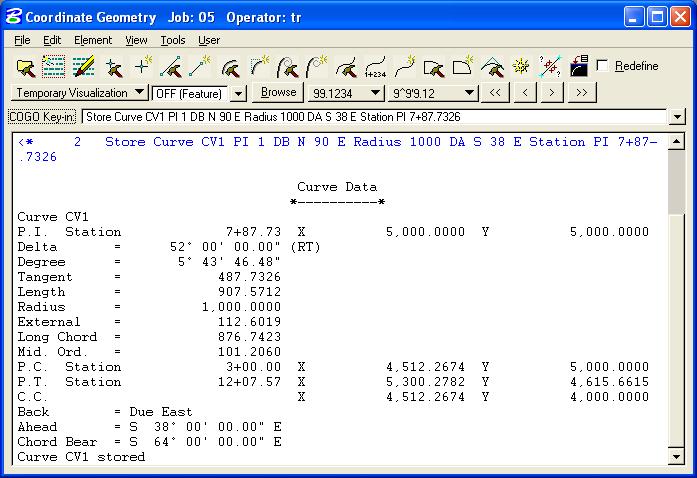
Task: Click the Browse button
Action: pyautogui.click(x=278, y=92)
